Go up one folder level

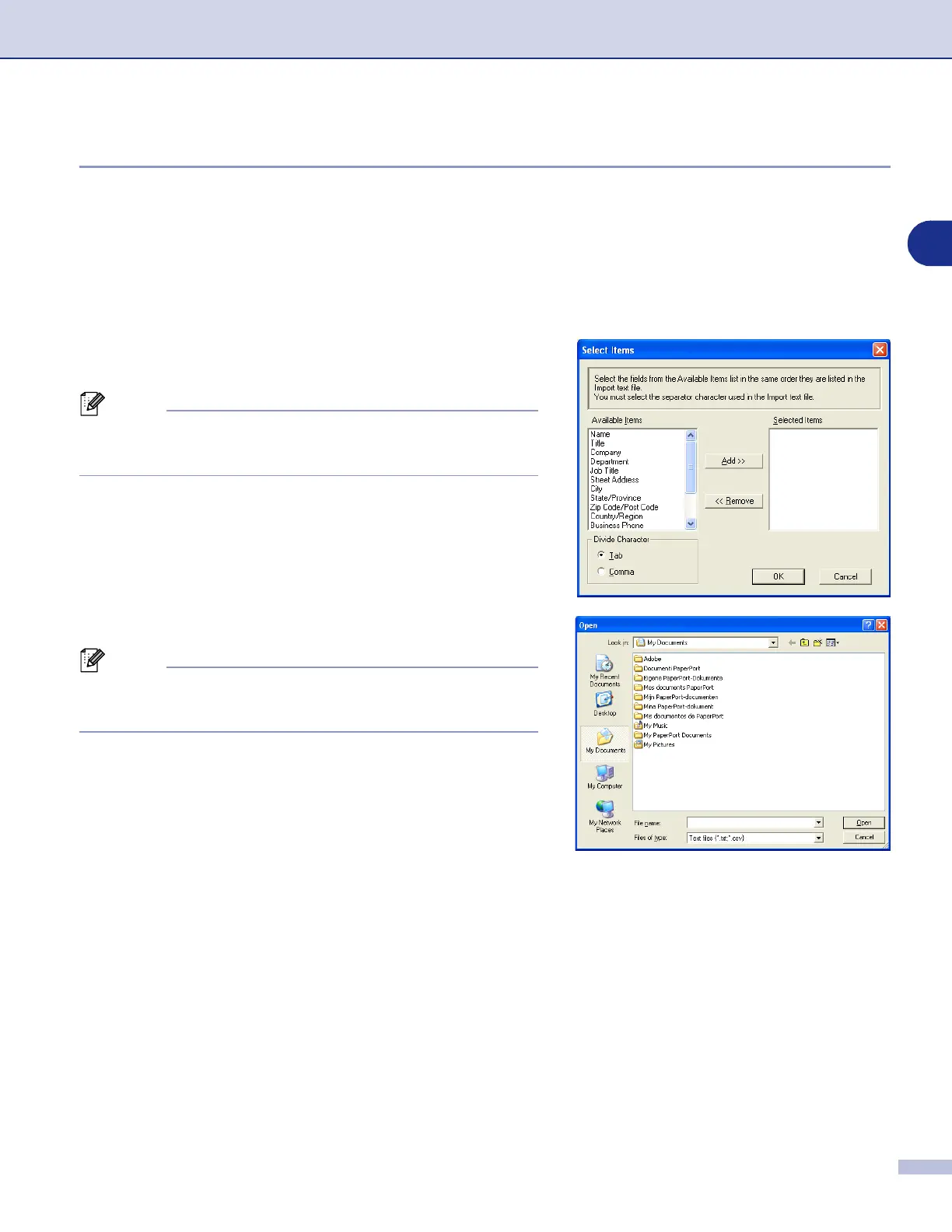point(804,642)
